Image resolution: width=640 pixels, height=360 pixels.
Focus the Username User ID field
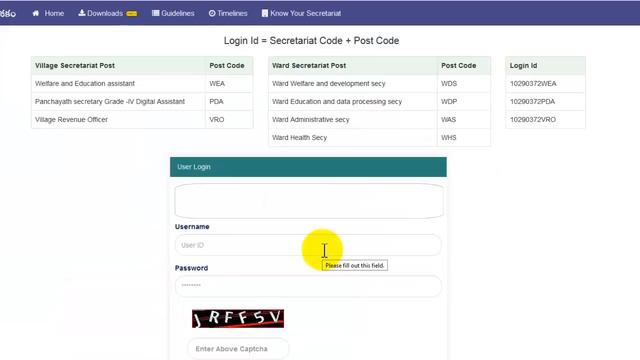click(308, 245)
